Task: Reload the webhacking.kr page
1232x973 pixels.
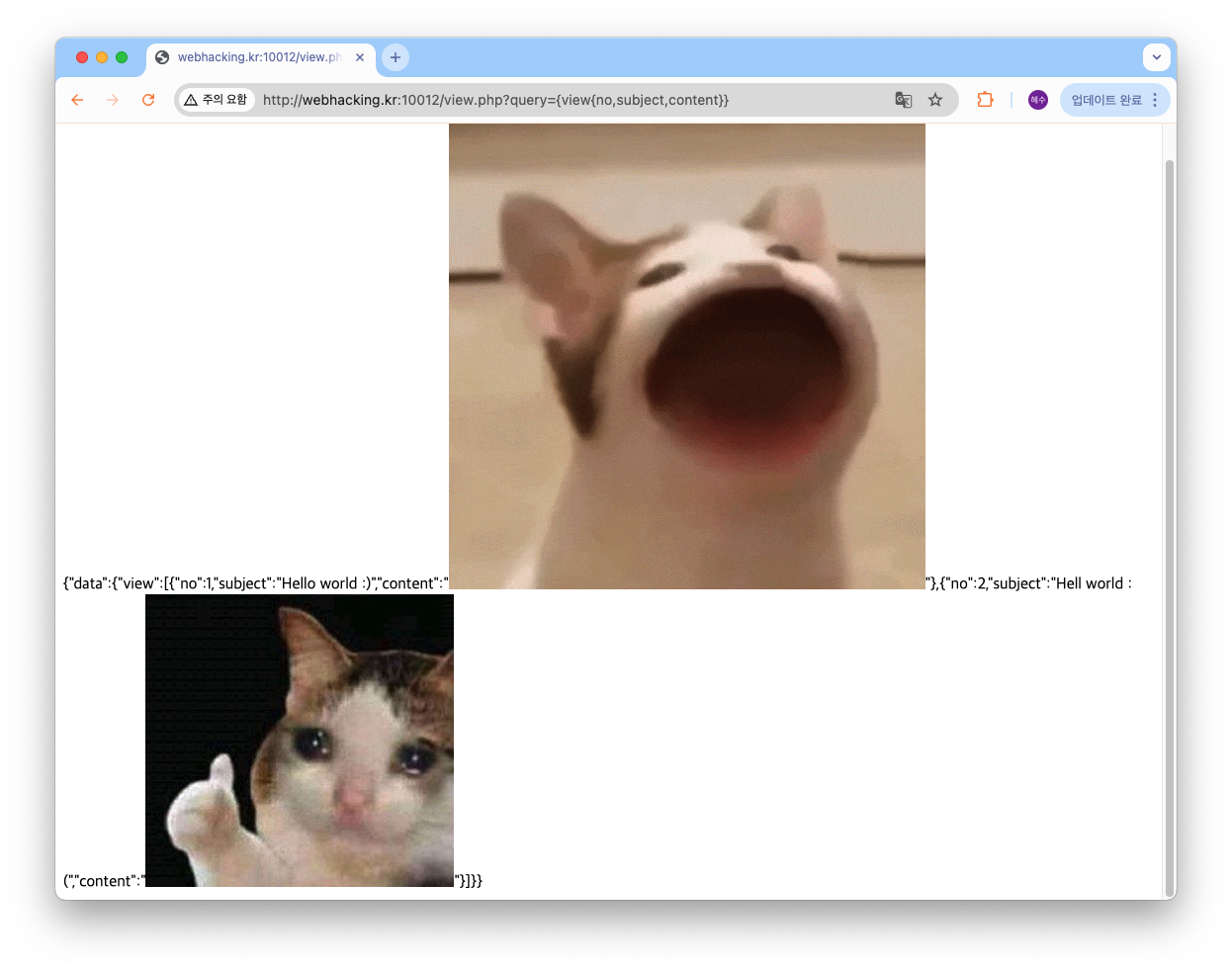Action: click(148, 100)
